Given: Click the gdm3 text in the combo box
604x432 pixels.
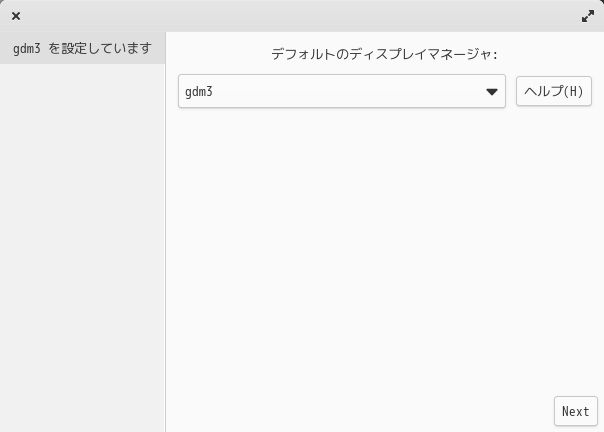Looking at the screenshot, I should 200,92.
